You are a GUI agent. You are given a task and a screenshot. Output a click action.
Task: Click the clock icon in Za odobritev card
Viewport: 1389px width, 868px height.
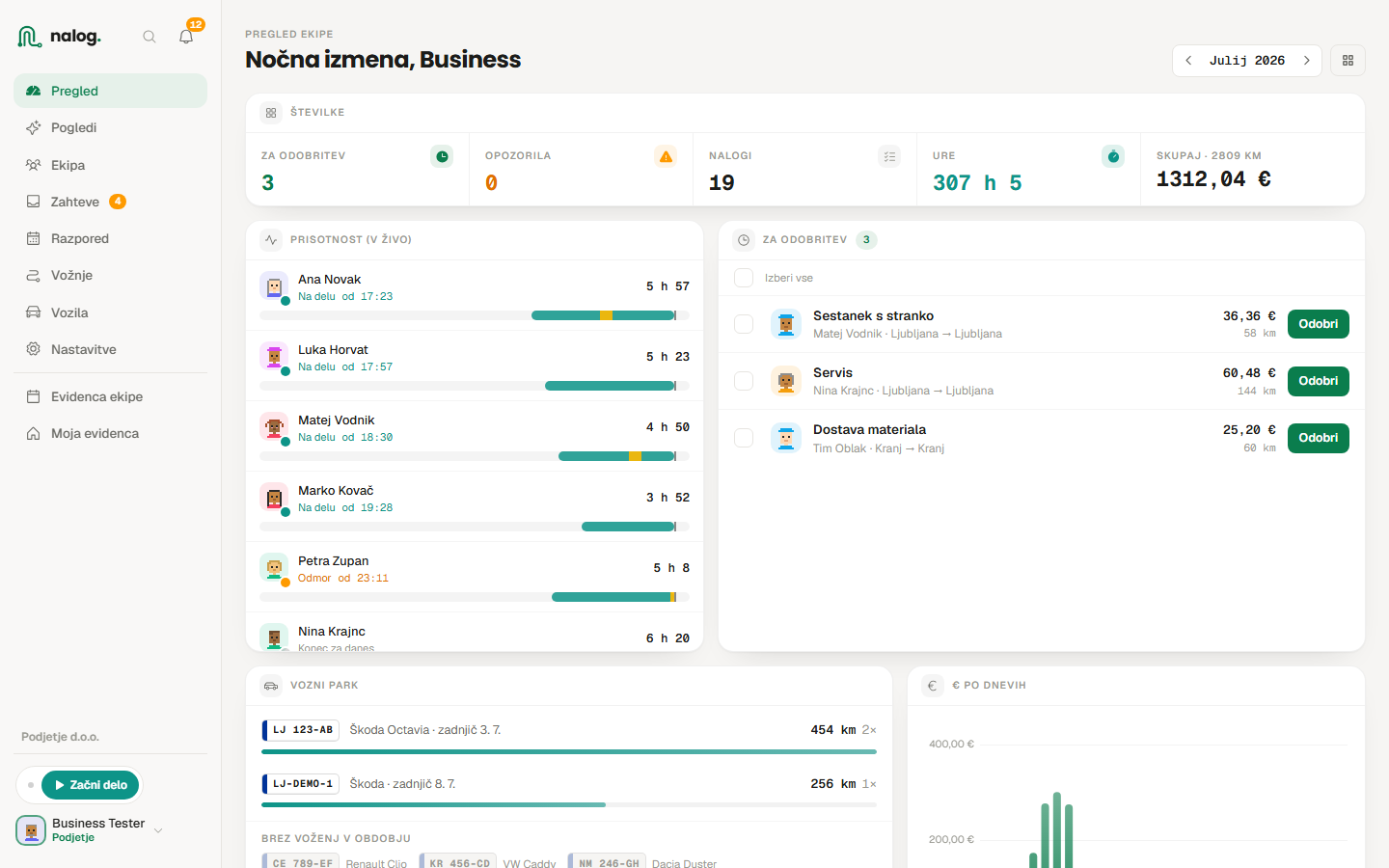pos(442,156)
